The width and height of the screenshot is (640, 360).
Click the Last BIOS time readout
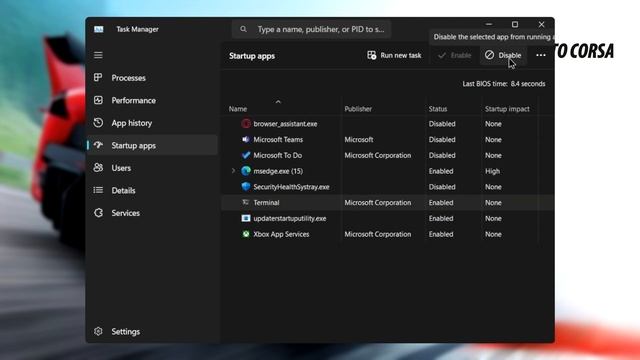(503, 84)
